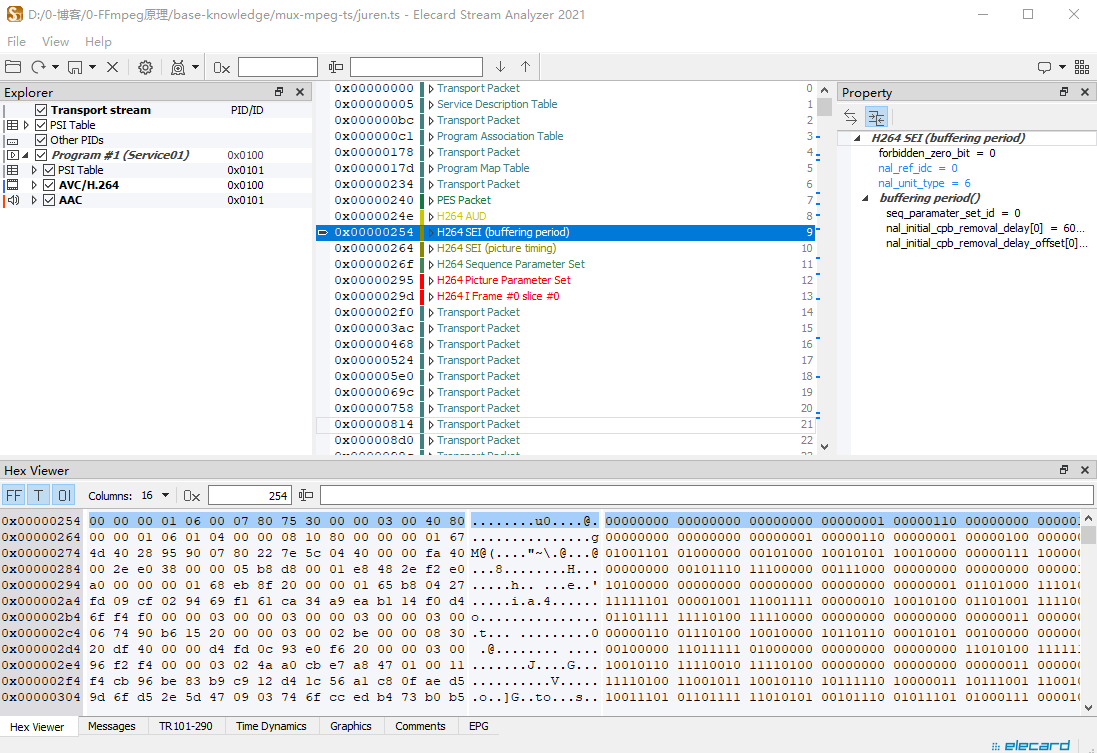Open the View menu
This screenshot has height=753, width=1097.
click(x=55, y=41)
